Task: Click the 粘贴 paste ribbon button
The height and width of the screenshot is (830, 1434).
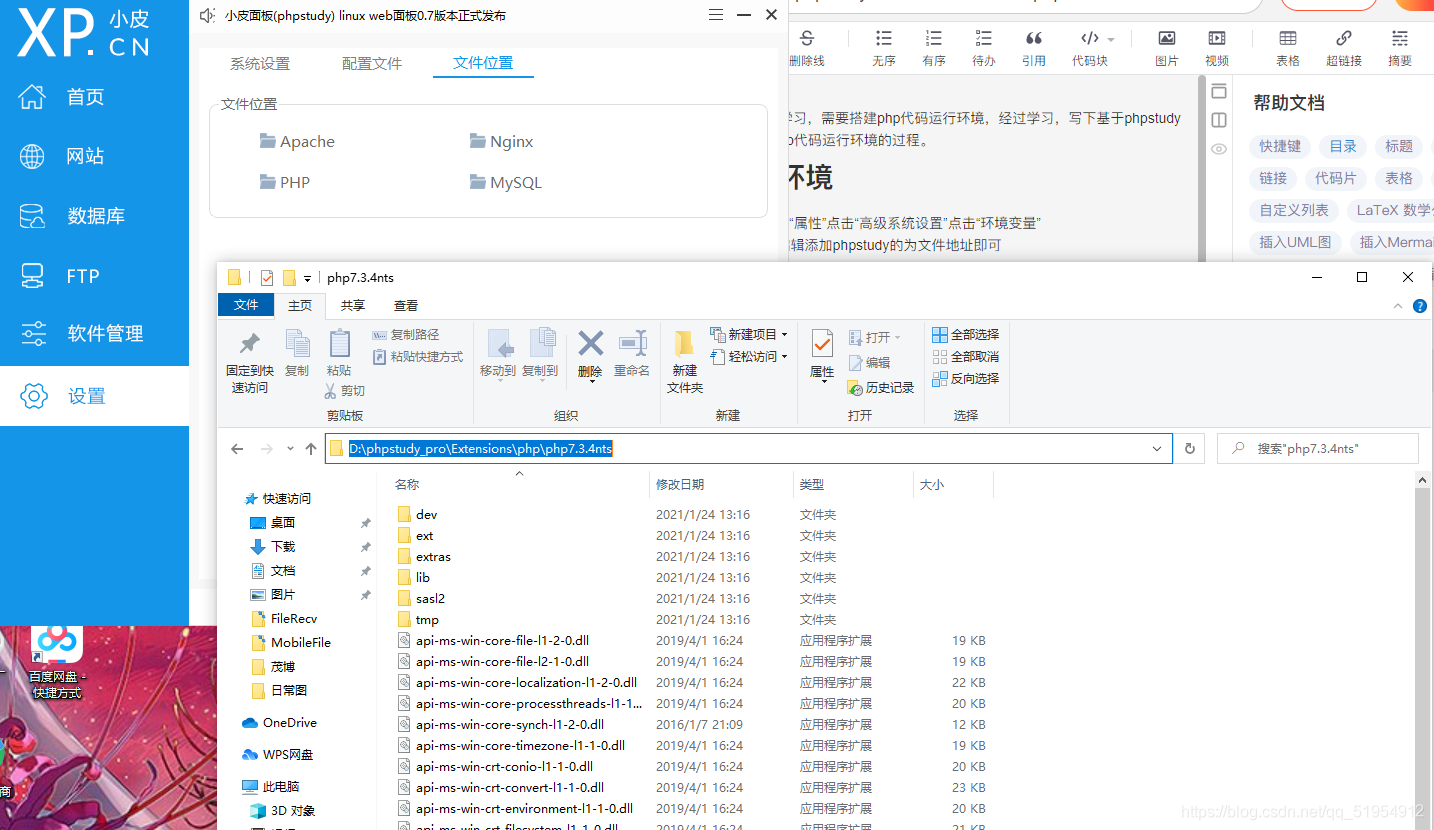Action: [339, 353]
